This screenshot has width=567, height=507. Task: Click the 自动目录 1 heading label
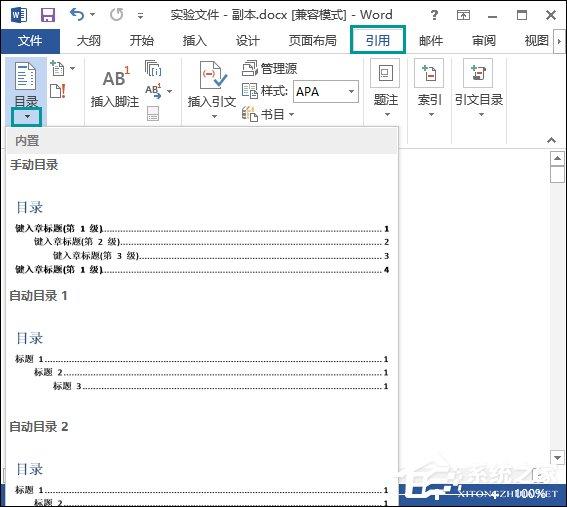[x=39, y=296]
